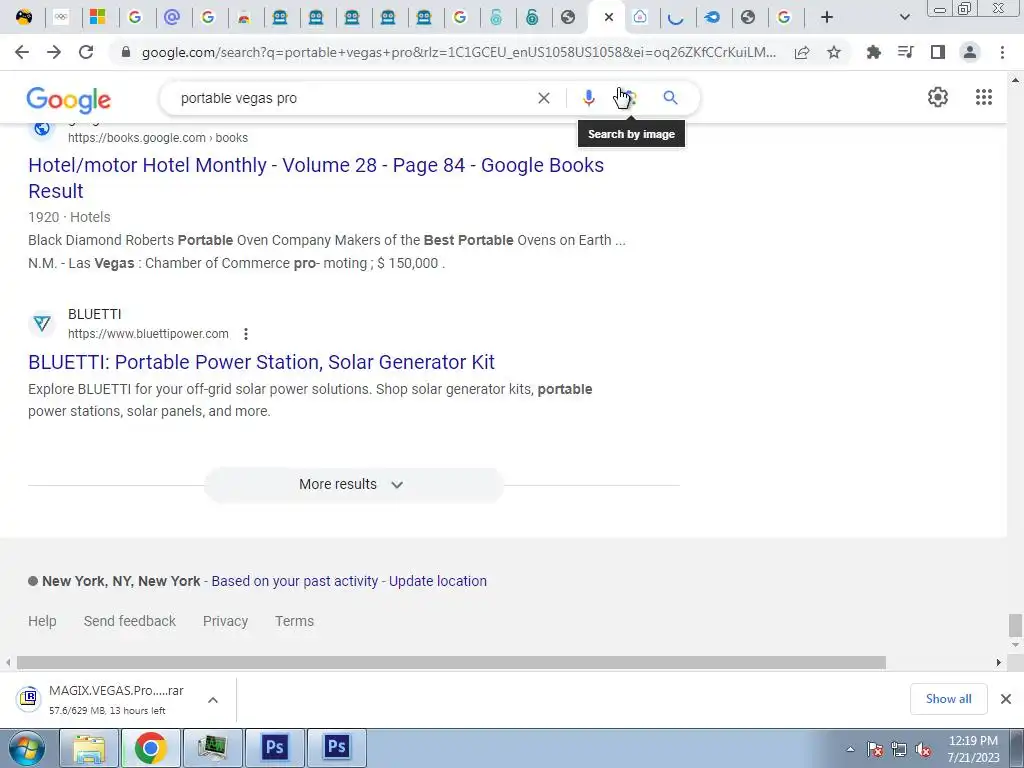Focus the portable vegas pro search field
1024x768 pixels.
click(353, 98)
